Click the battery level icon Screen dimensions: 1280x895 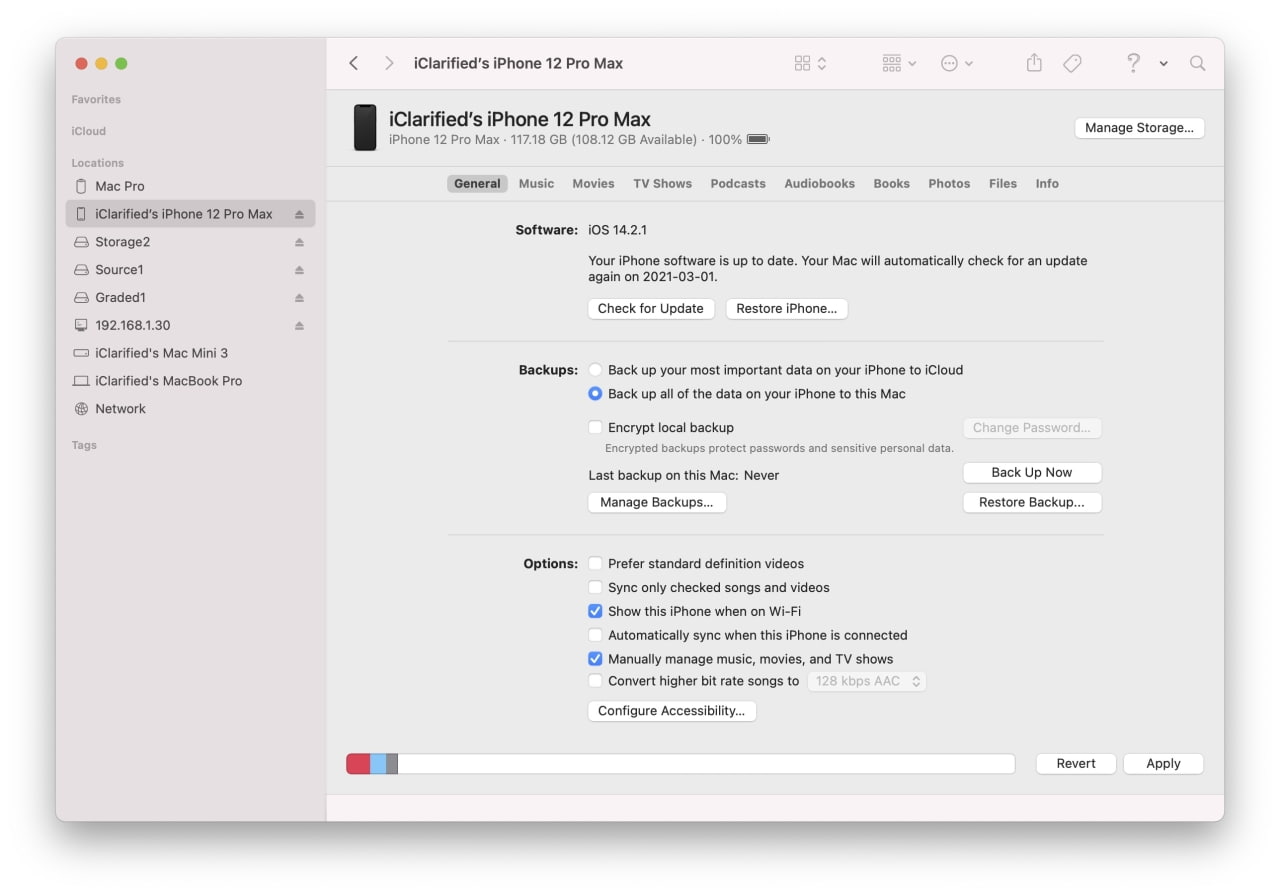tap(758, 140)
